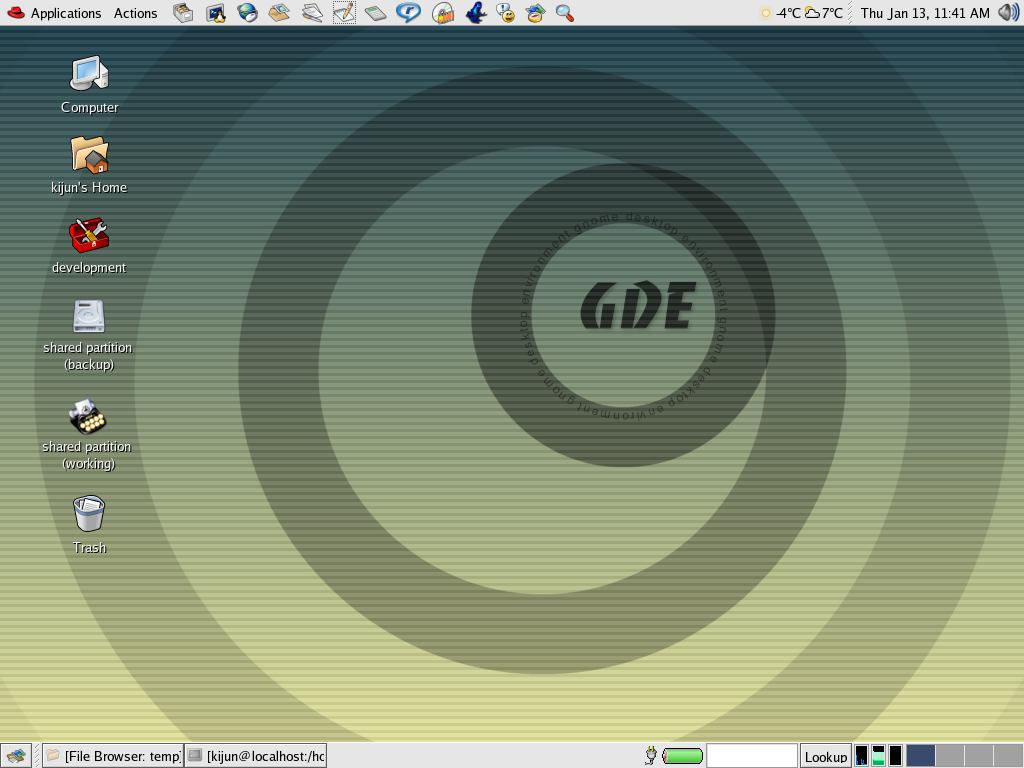Switch to the fourth workspace in pager
Screen dimensions: 1024x768
click(x=1008, y=756)
